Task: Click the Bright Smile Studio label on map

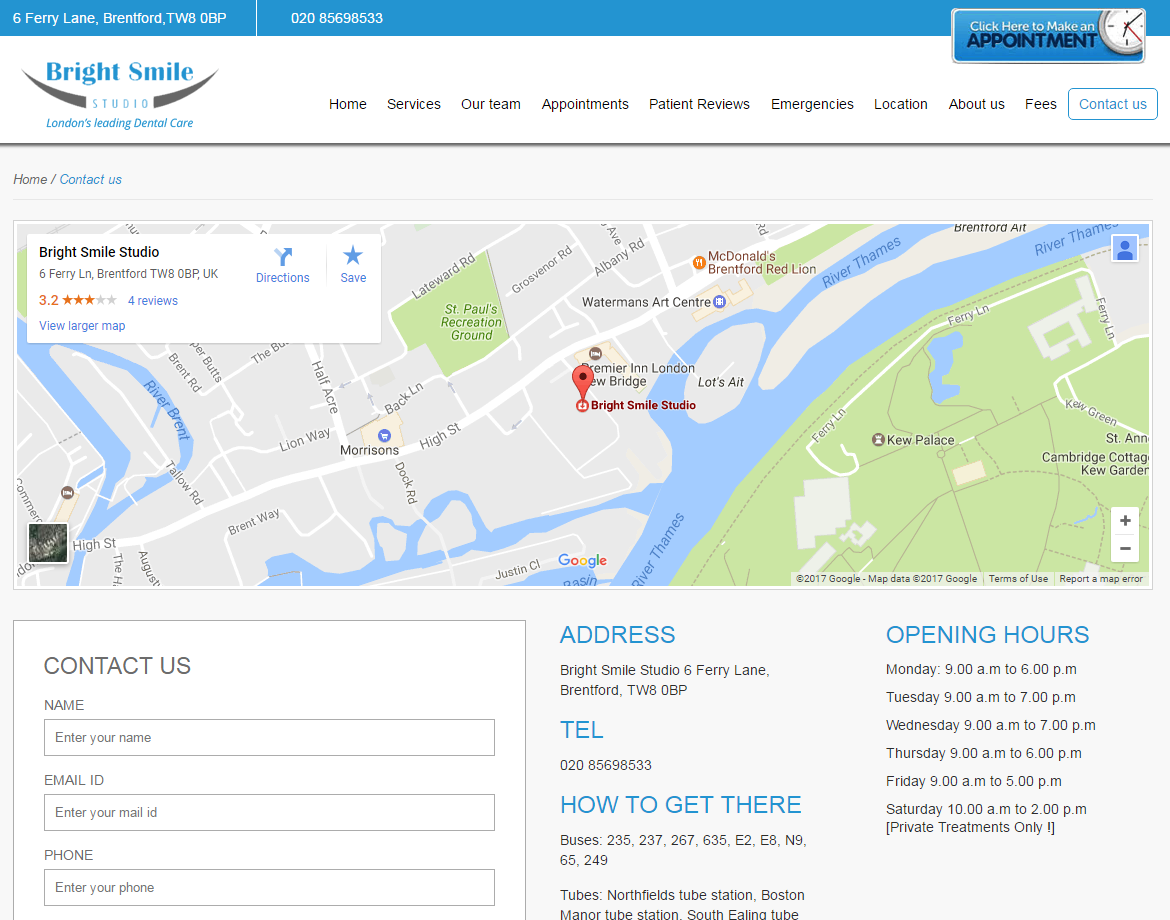Action: [x=643, y=405]
